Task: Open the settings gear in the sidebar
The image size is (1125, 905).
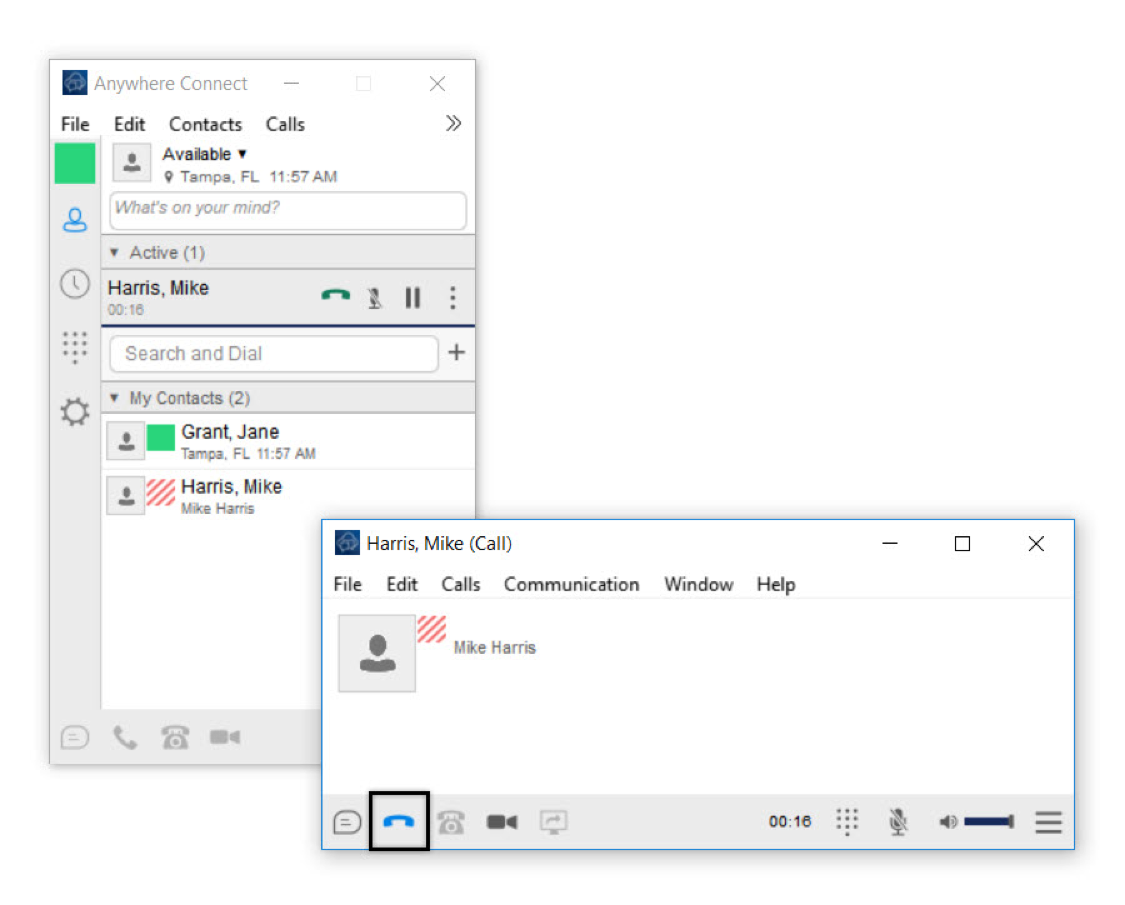Action: click(x=75, y=412)
